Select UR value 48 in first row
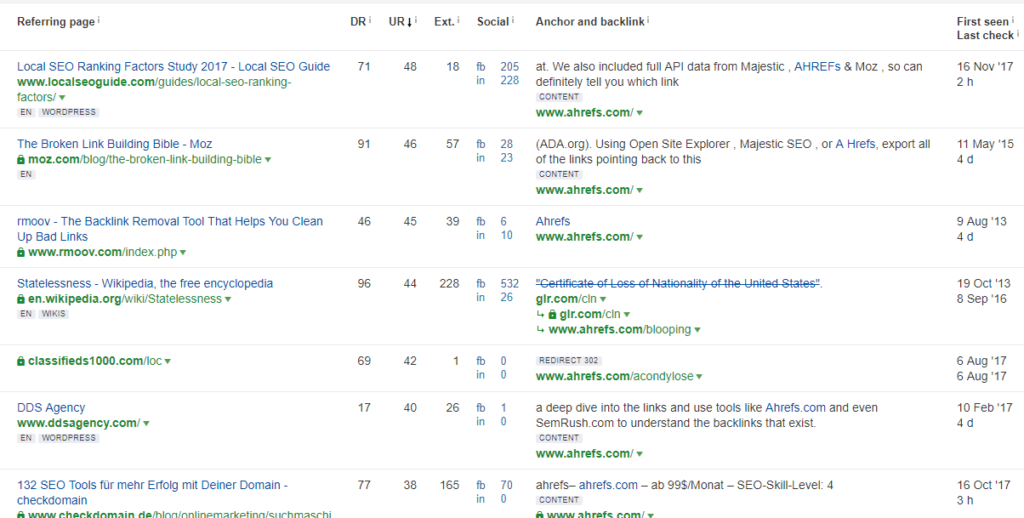Screen dimensions: 1024x518 tap(410, 67)
